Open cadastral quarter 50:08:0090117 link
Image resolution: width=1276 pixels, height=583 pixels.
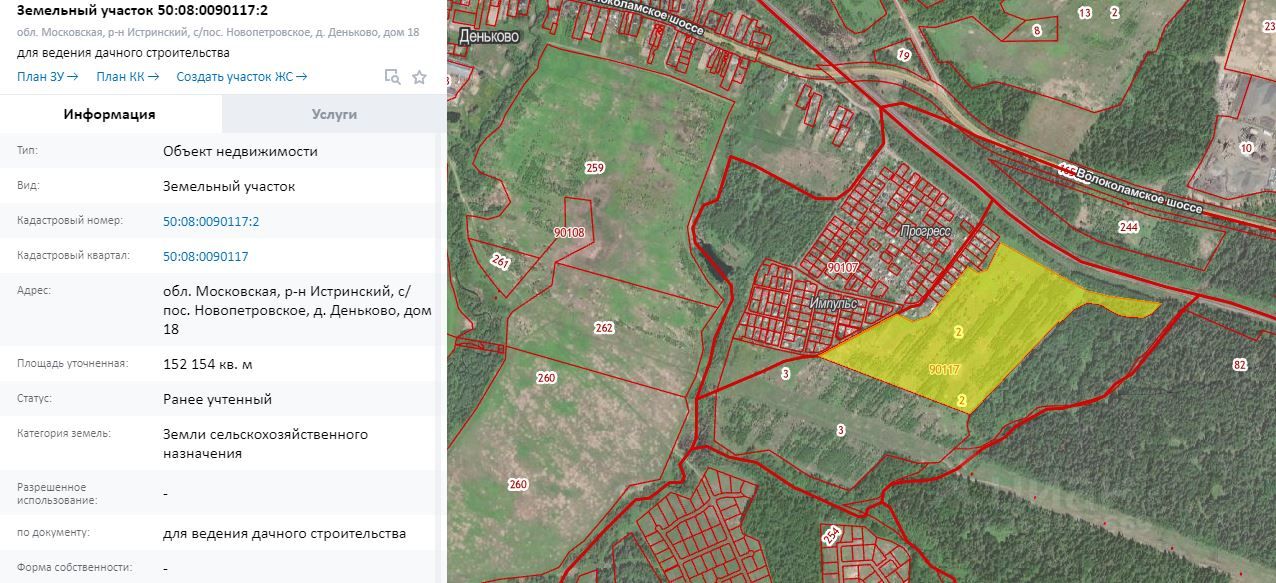205,256
